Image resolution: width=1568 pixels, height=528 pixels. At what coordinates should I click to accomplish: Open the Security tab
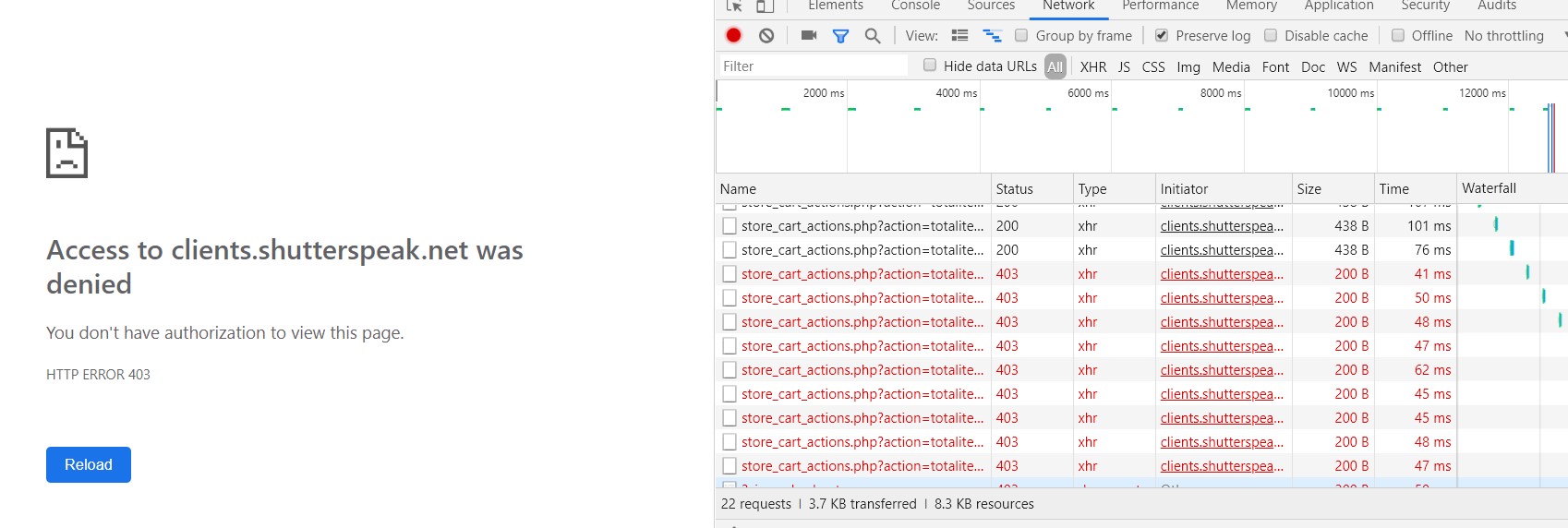[x=1426, y=6]
